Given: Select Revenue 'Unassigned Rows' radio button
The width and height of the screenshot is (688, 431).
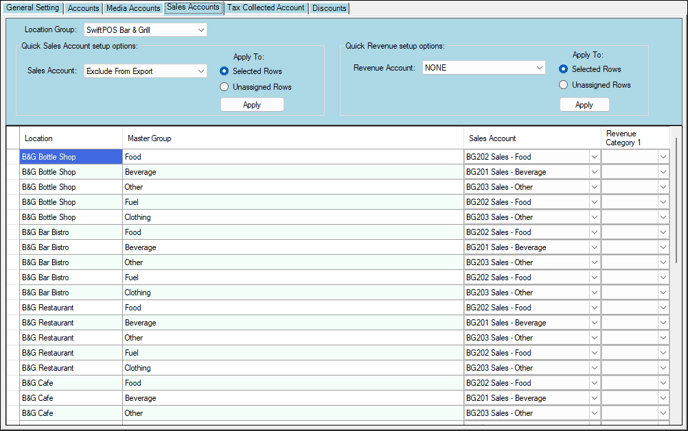Looking at the screenshot, I should coord(564,85).
